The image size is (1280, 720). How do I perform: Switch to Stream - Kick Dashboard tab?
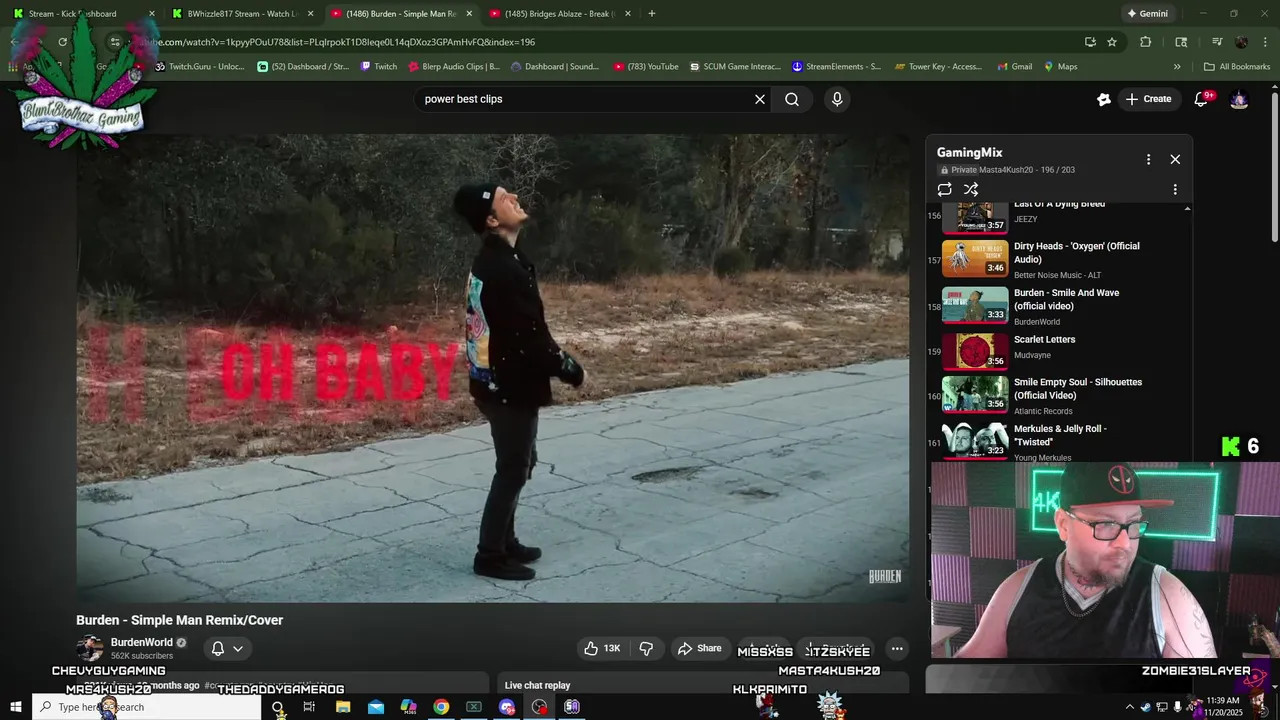point(83,14)
